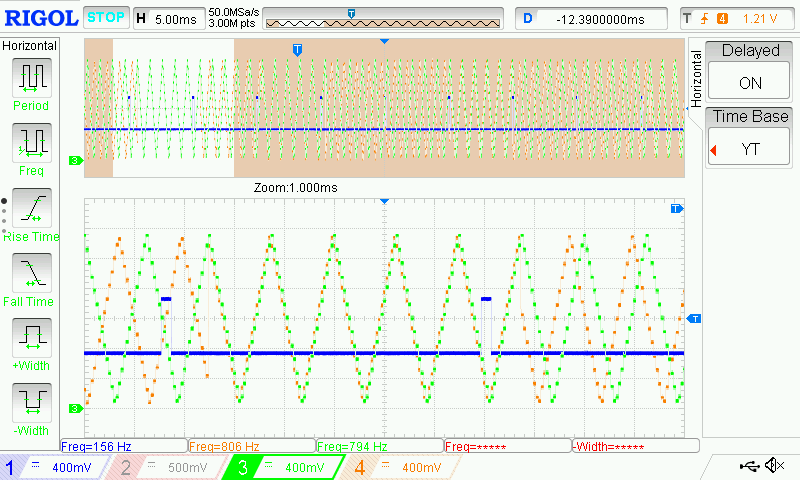
Task: Click the USB connection status icon
Action: click(x=749, y=465)
